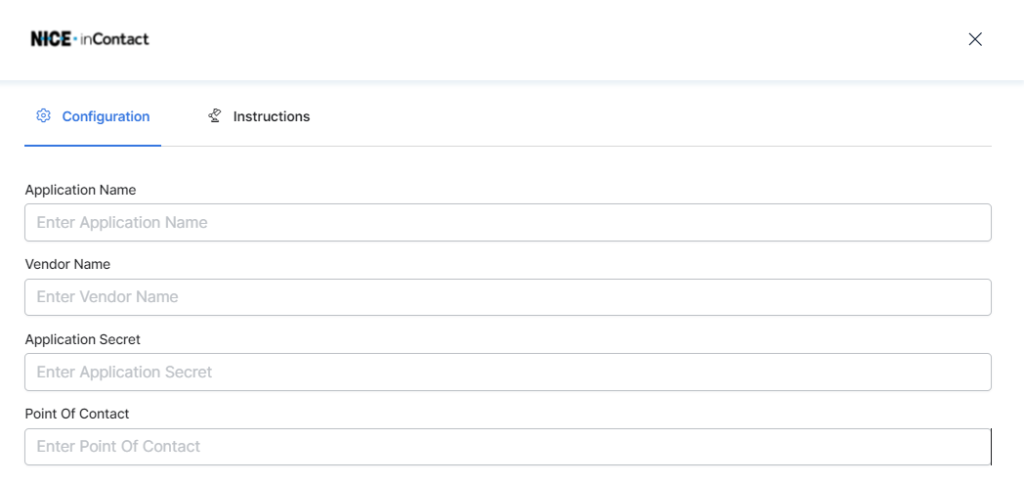Close the configuration dialog with the X
Viewport: 1024px width, 484px height.
click(x=975, y=39)
